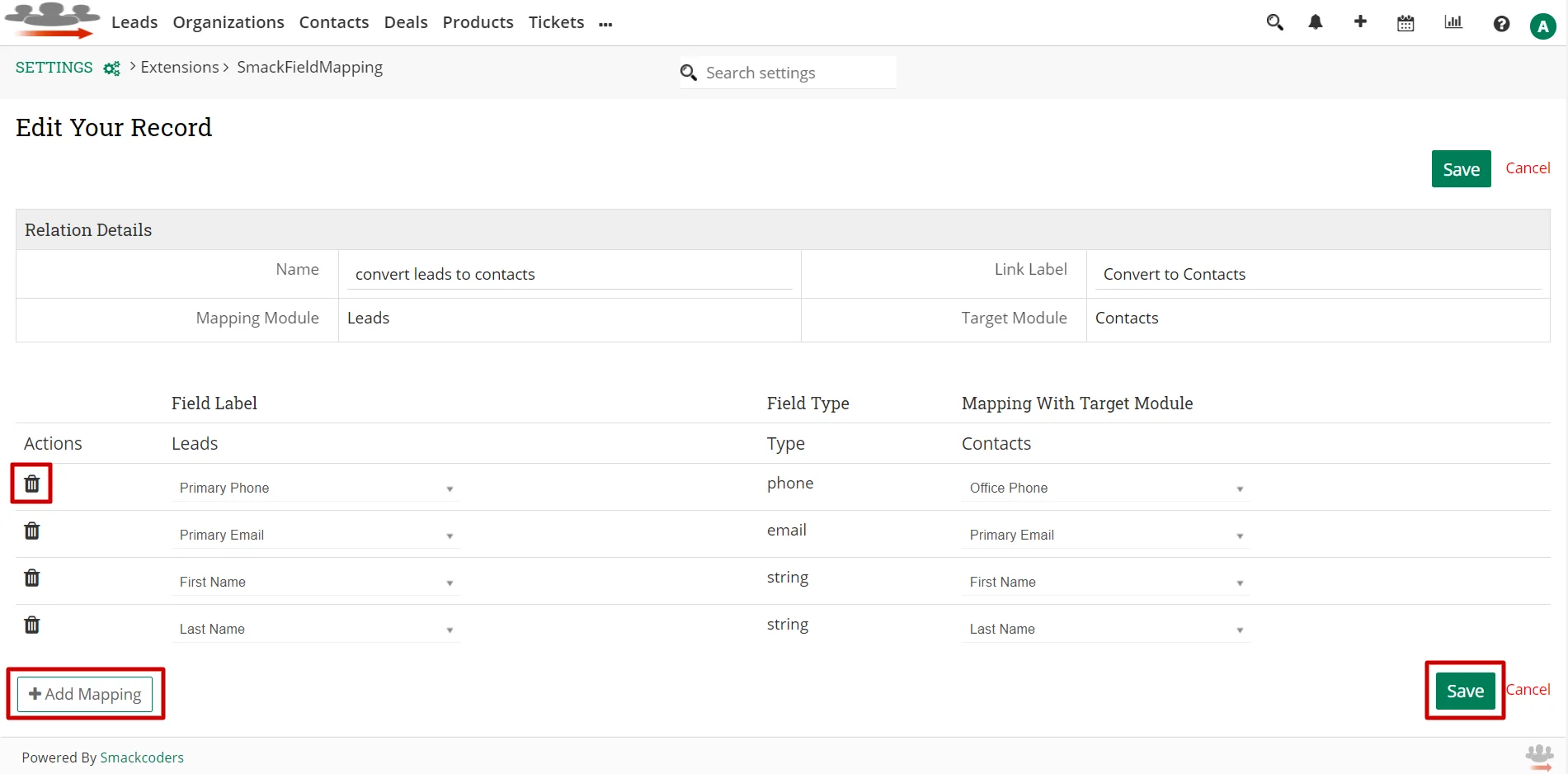Open reports via the bar chart icon
Screen dimensions: 1568x774
(x=1453, y=22)
